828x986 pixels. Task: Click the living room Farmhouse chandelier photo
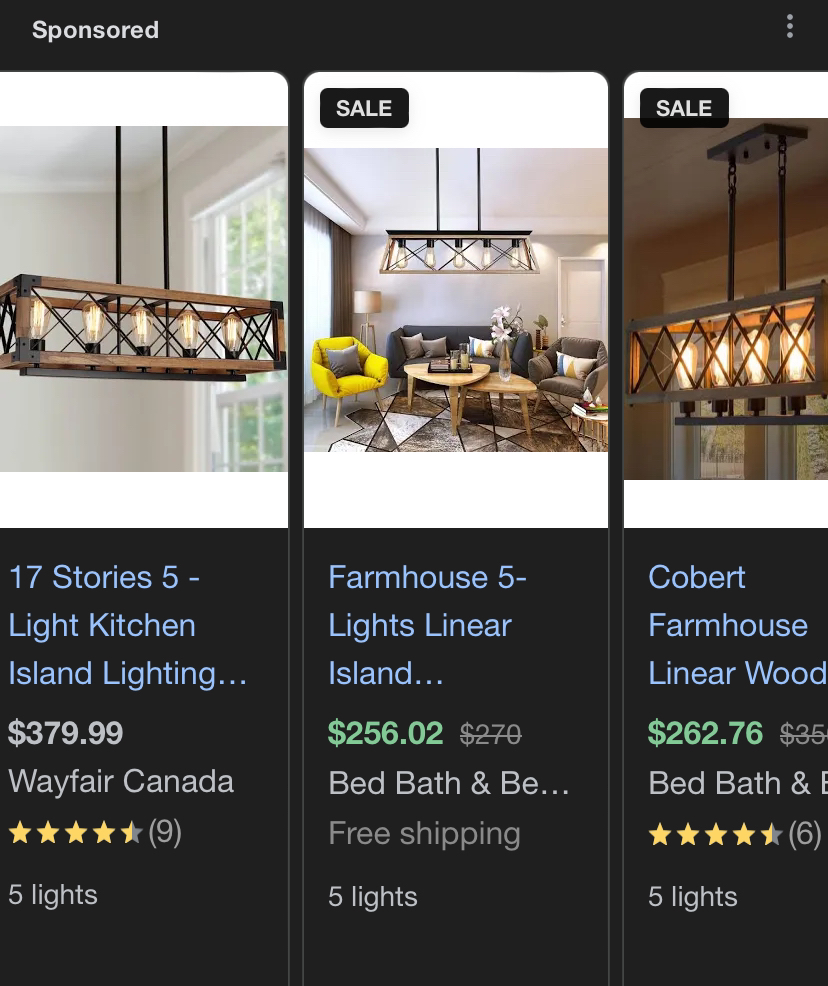pyautogui.click(x=456, y=300)
